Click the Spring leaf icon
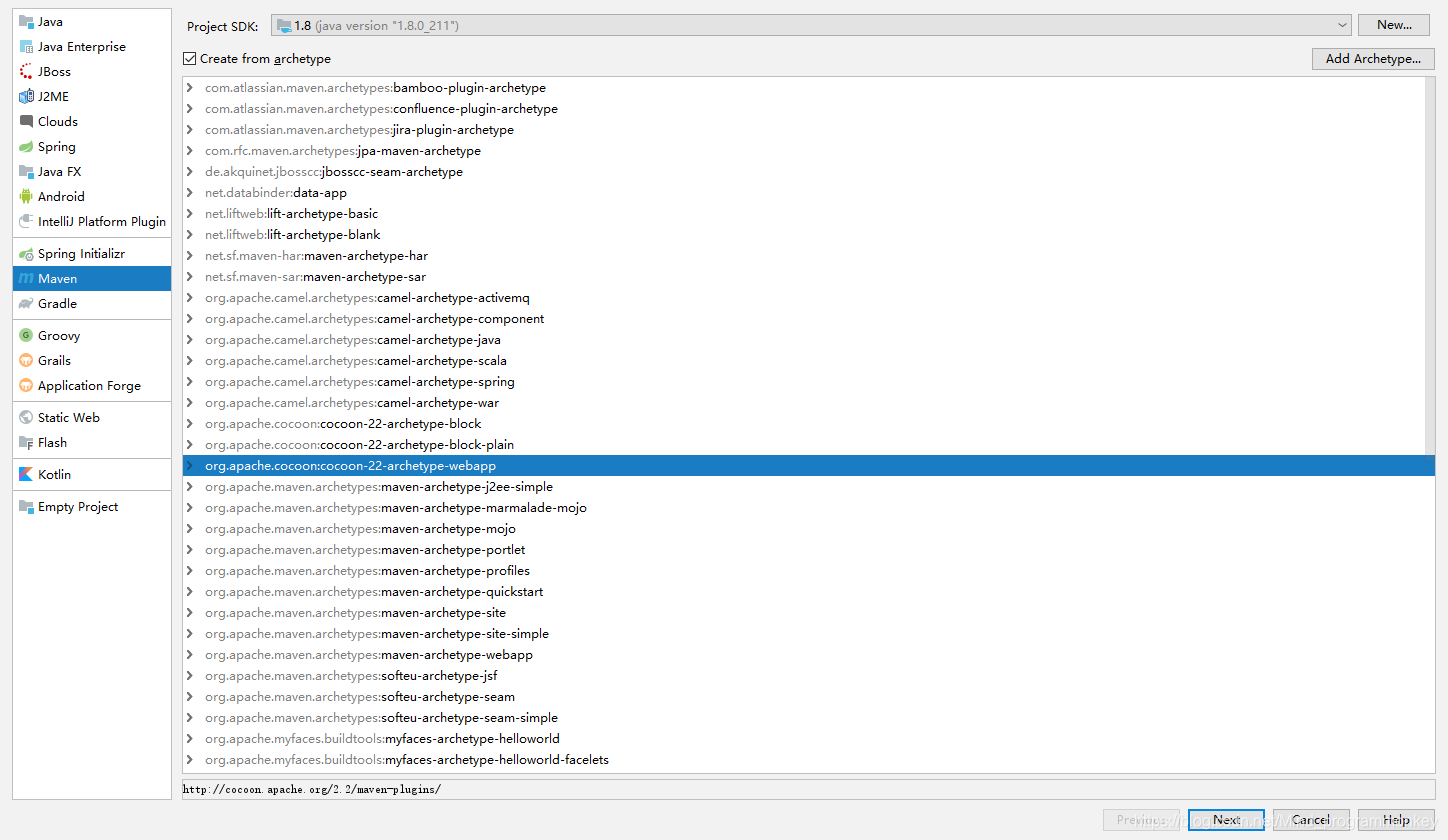The height and width of the screenshot is (840, 1448). point(26,146)
